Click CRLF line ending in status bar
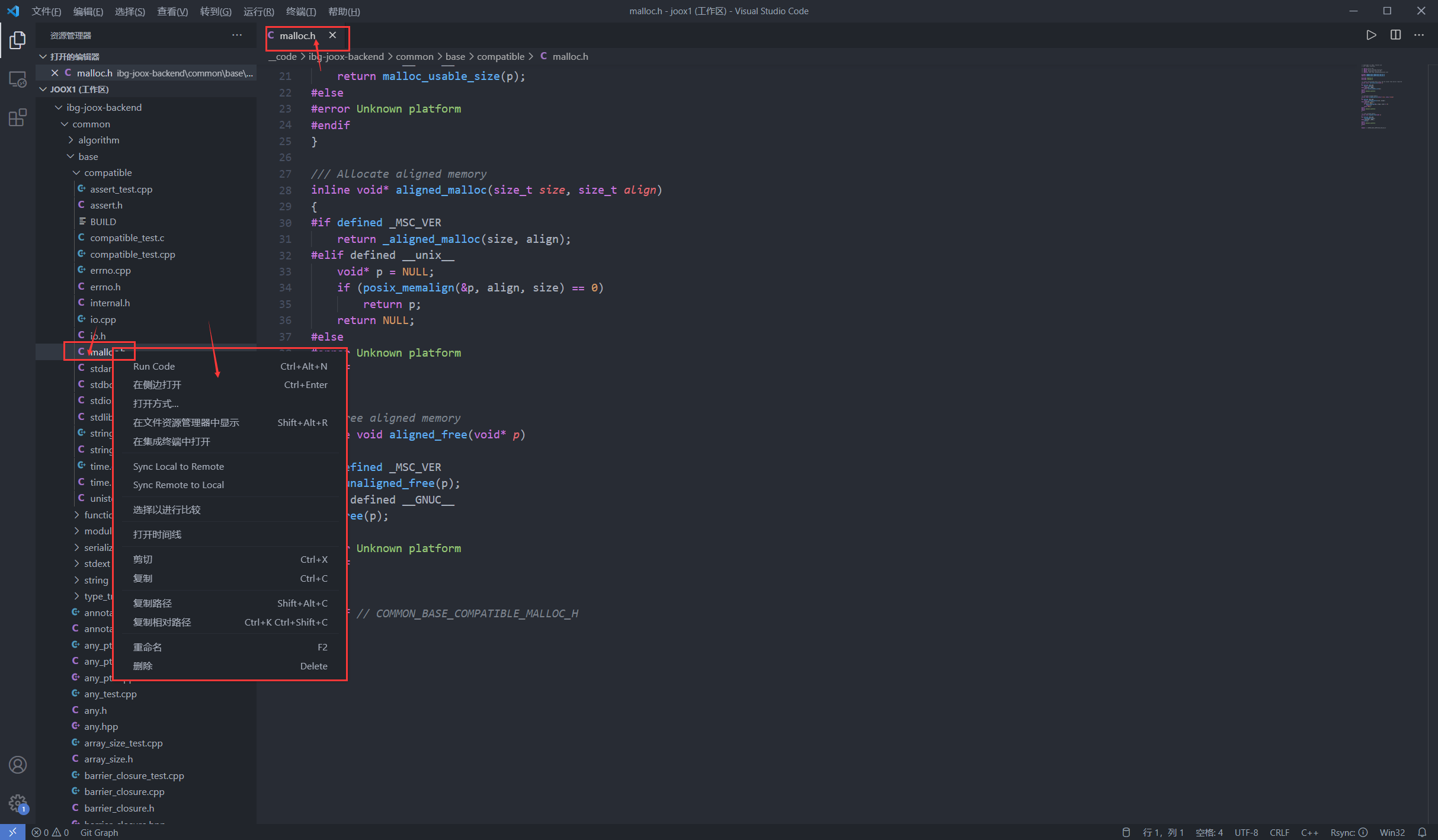Screen dimensions: 1438x840 pos(1279,832)
